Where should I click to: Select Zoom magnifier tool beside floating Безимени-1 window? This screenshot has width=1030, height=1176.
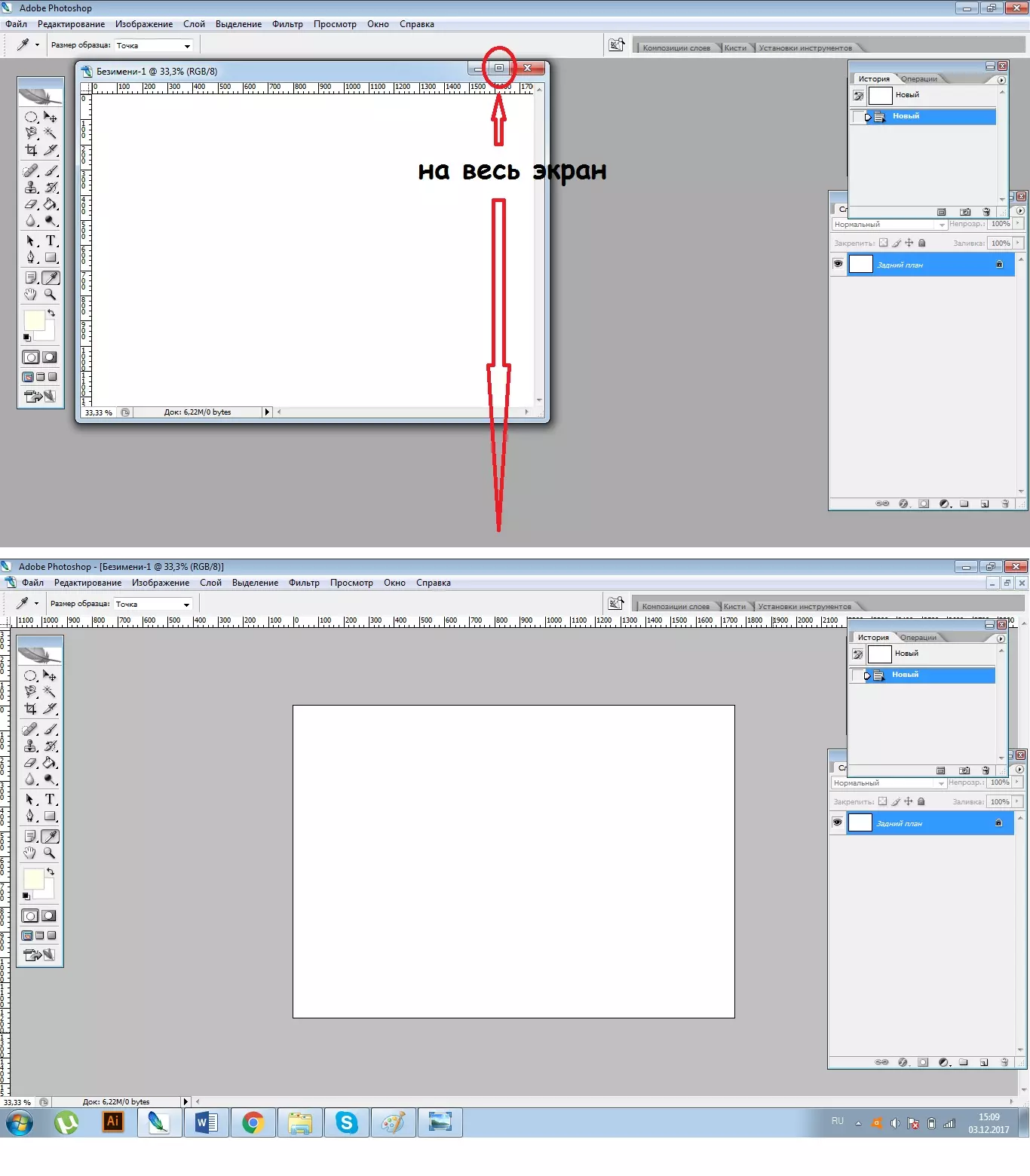pyautogui.click(x=51, y=295)
